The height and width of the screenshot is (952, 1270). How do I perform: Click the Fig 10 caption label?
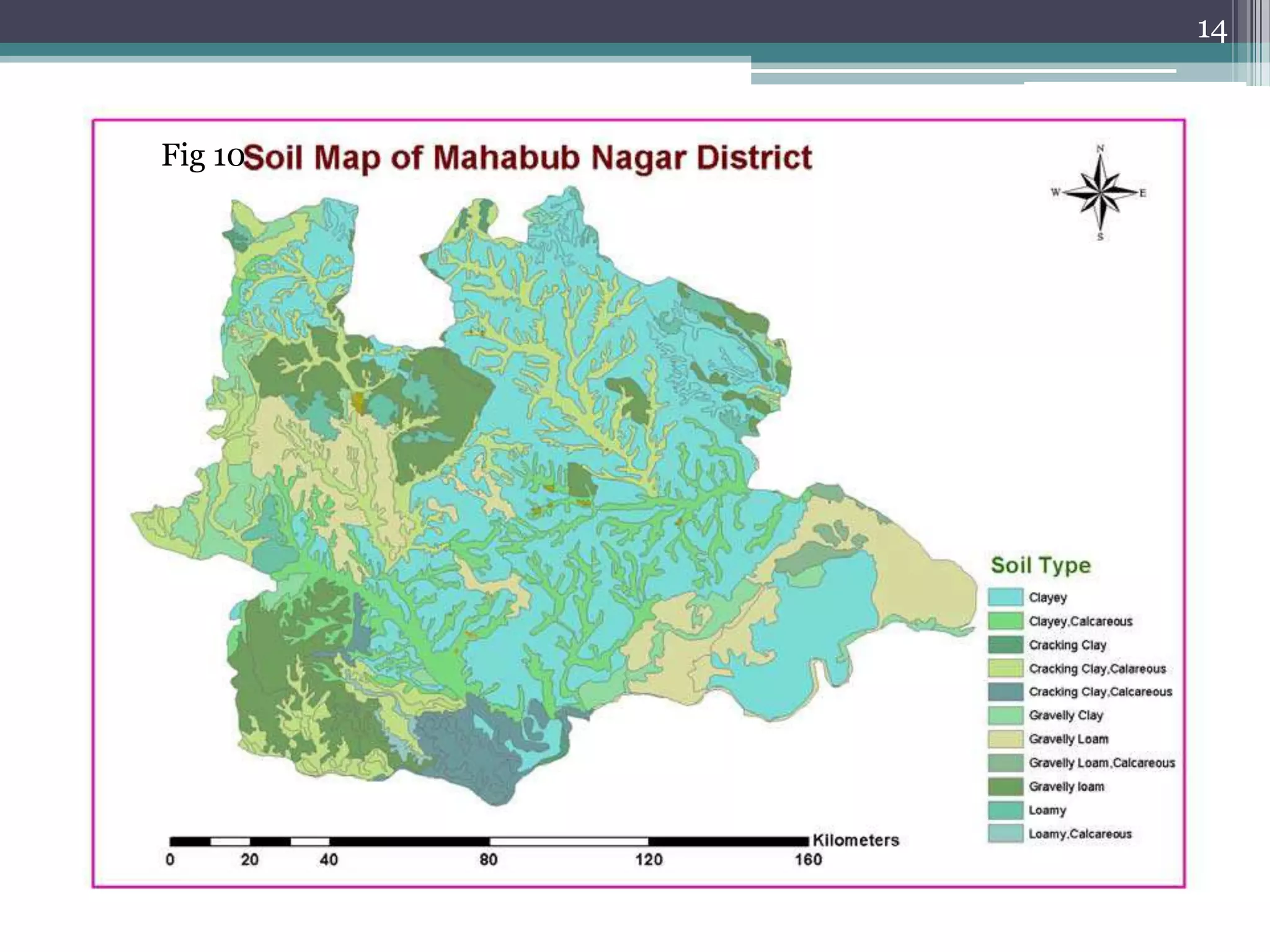(x=202, y=155)
